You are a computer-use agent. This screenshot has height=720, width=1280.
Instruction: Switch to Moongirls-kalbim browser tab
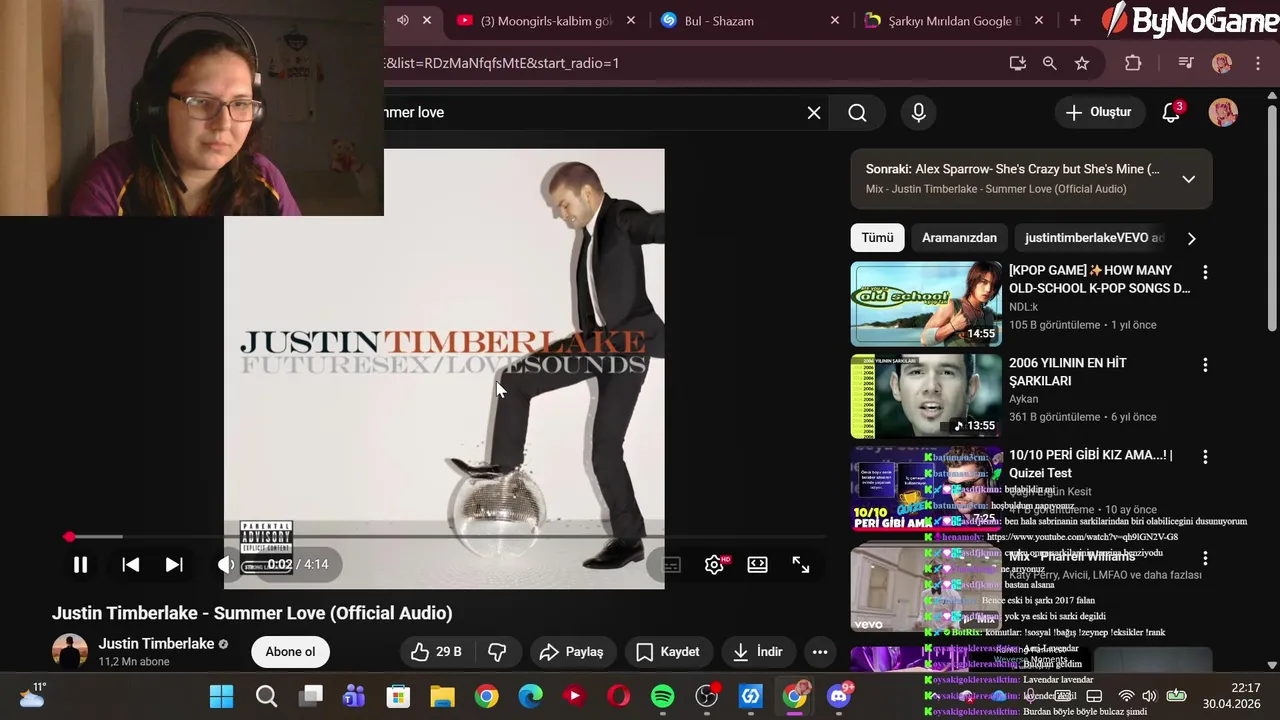tap(546, 20)
